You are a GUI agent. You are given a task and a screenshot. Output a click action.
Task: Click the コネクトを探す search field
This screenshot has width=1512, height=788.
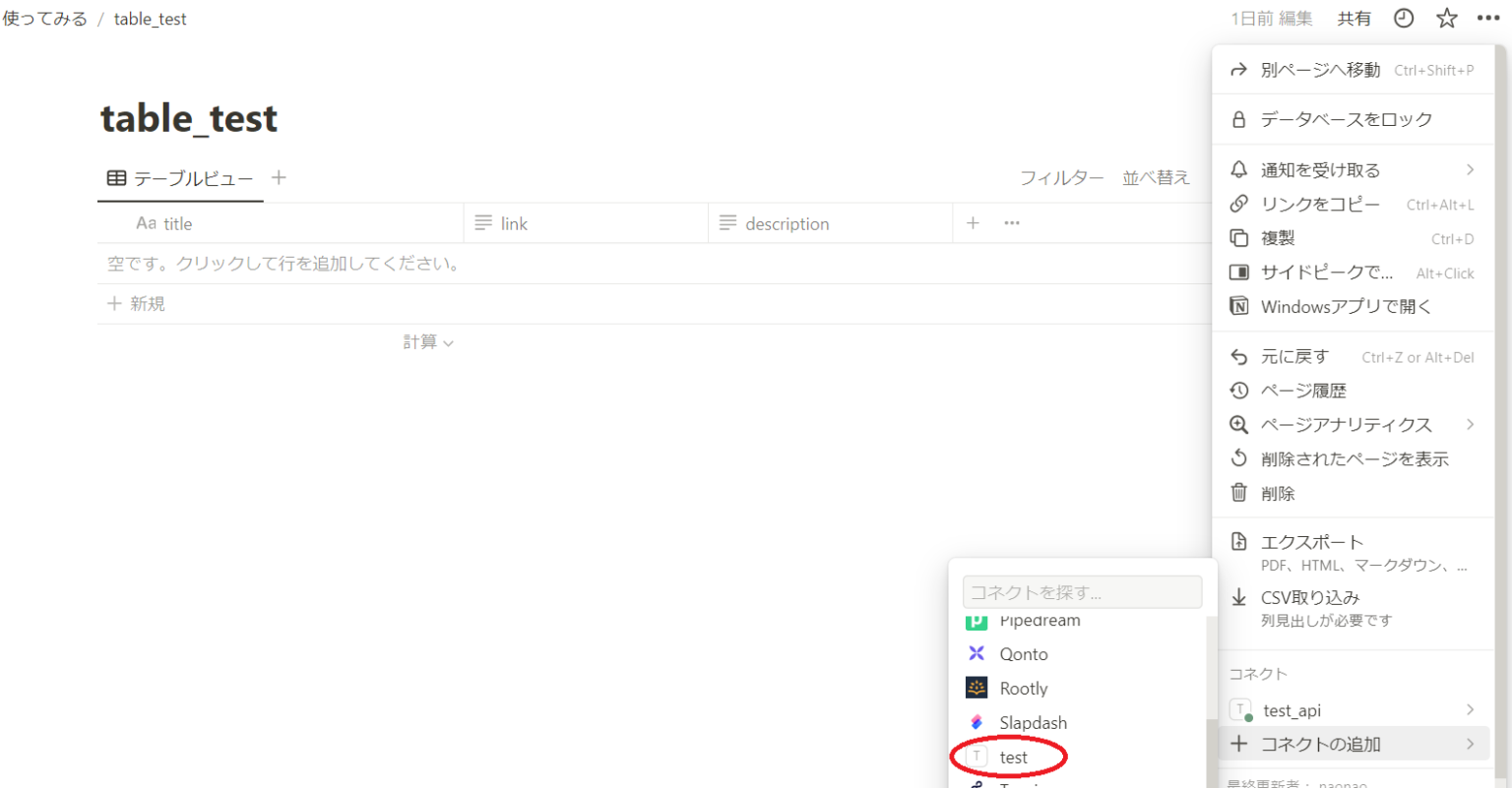1081,591
